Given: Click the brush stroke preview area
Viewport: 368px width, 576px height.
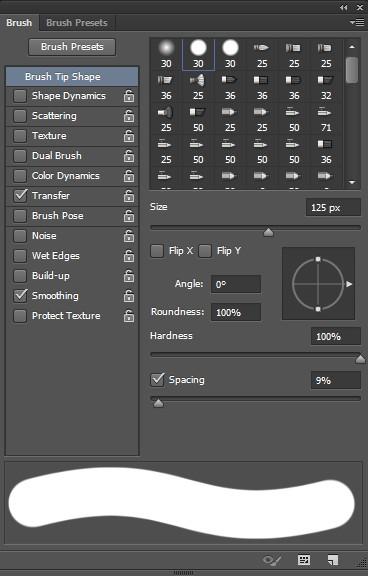Looking at the screenshot, I should coord(184,503).
